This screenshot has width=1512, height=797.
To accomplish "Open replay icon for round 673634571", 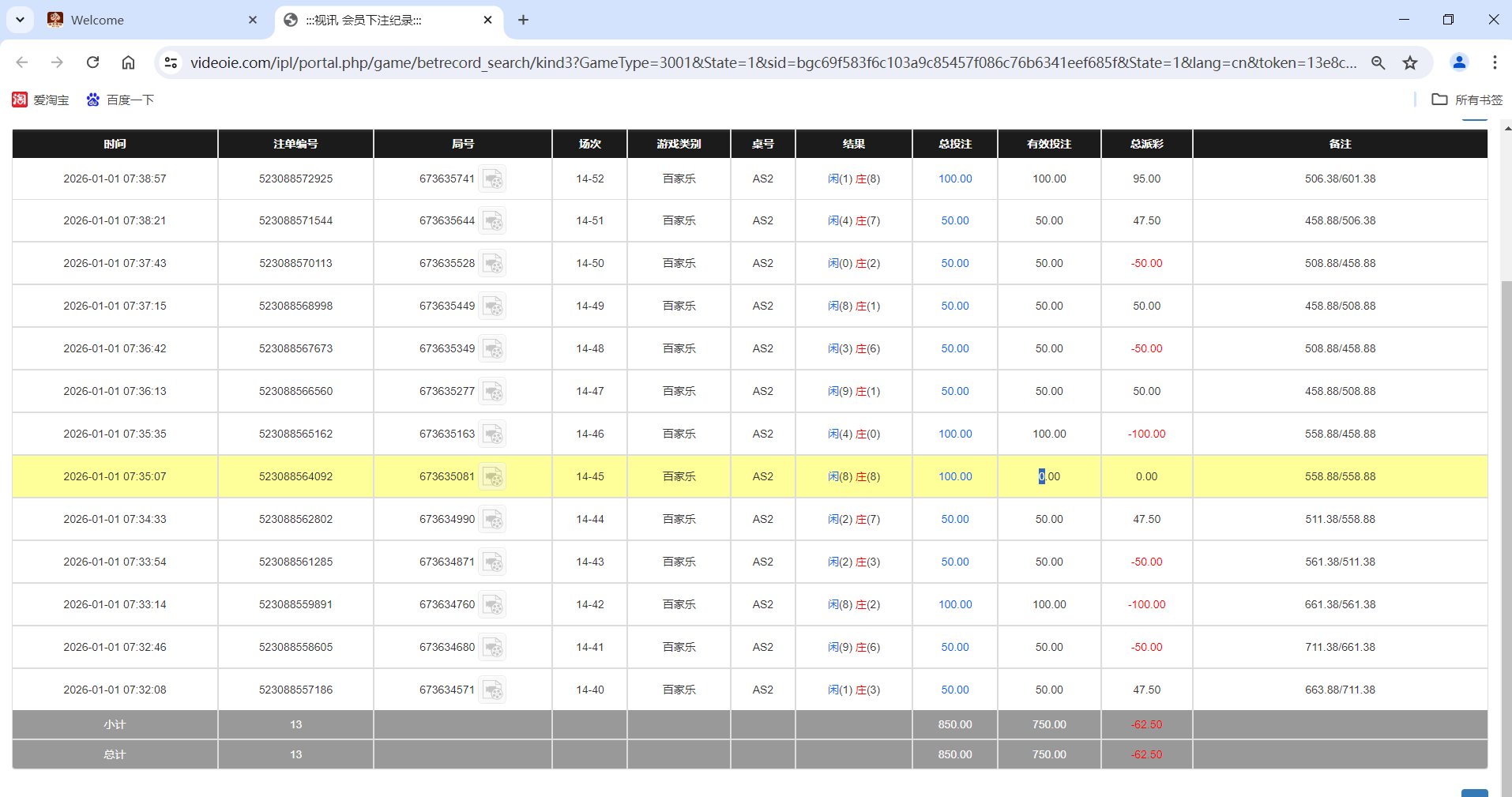I will coord(493,690).
